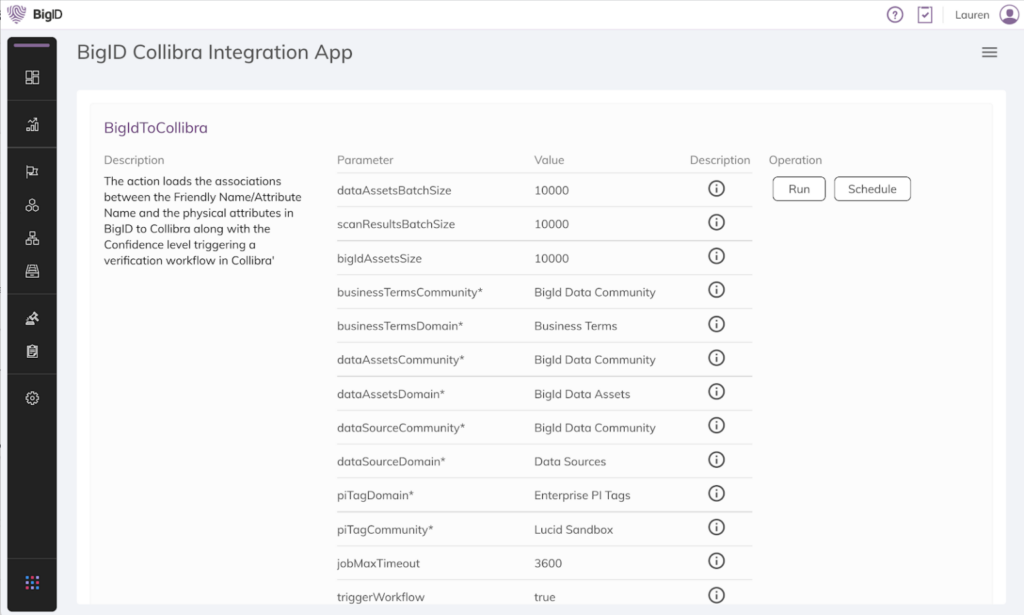Click the BigID logo in header
The width and height of the screenshot is (1024, 615).
(30, 15)
